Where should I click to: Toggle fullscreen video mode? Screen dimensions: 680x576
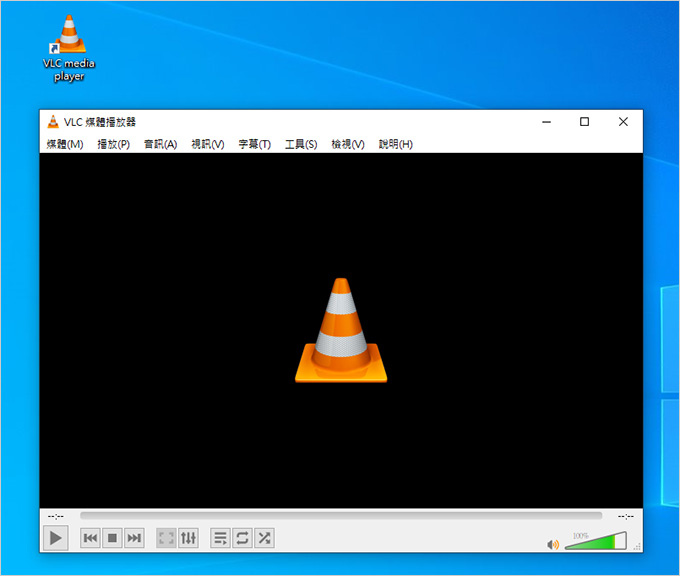[166, 538]
